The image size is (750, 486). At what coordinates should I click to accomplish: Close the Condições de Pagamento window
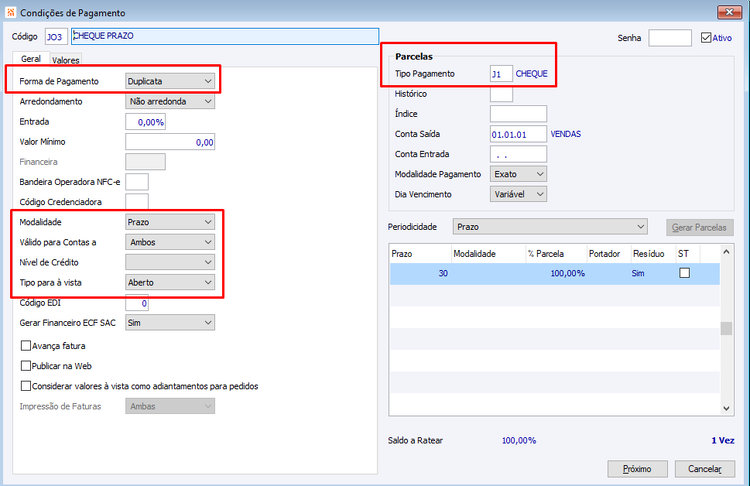[729, 12]
